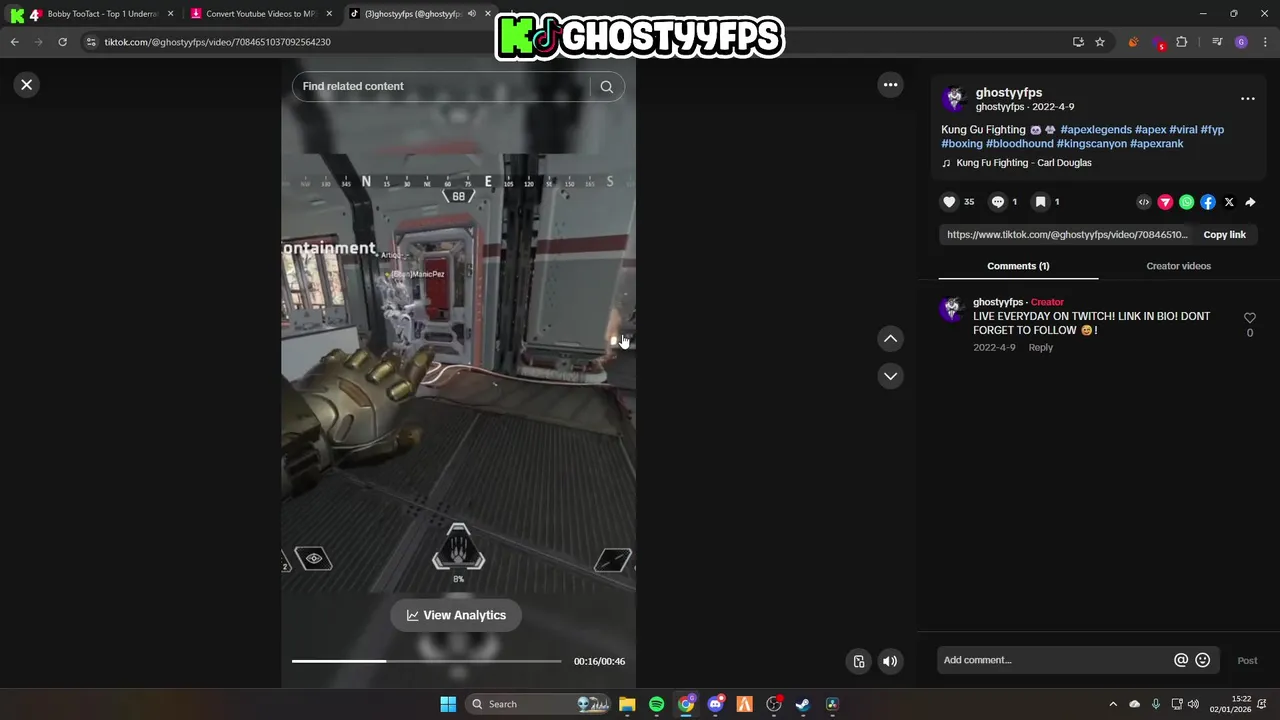Launch Spotify from the taskbar
Viewport: 1280px width, 720px height.
coord(656,704)
